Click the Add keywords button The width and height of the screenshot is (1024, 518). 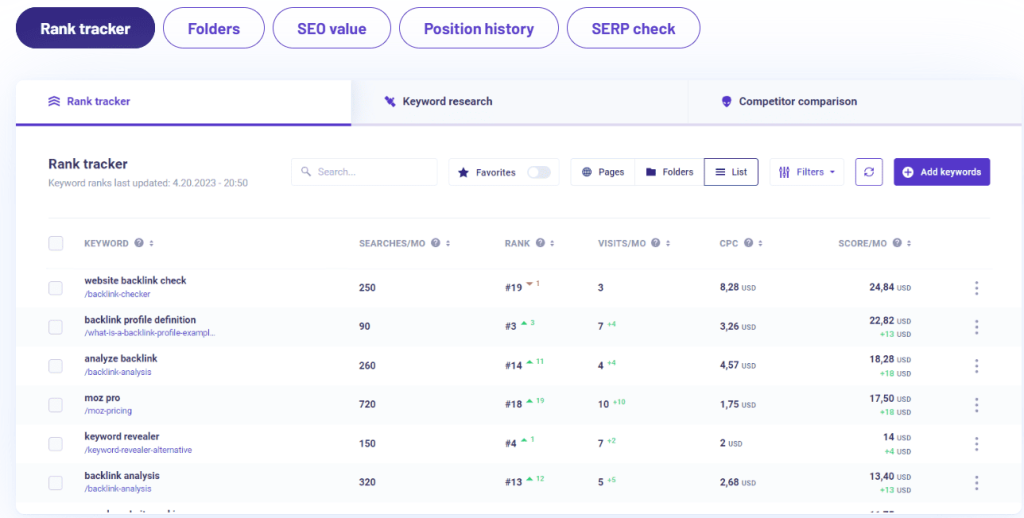[x=941, y=172]
